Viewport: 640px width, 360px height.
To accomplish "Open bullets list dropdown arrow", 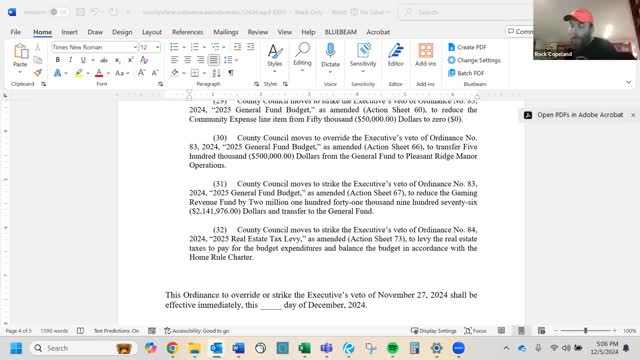I will point(184,47).
